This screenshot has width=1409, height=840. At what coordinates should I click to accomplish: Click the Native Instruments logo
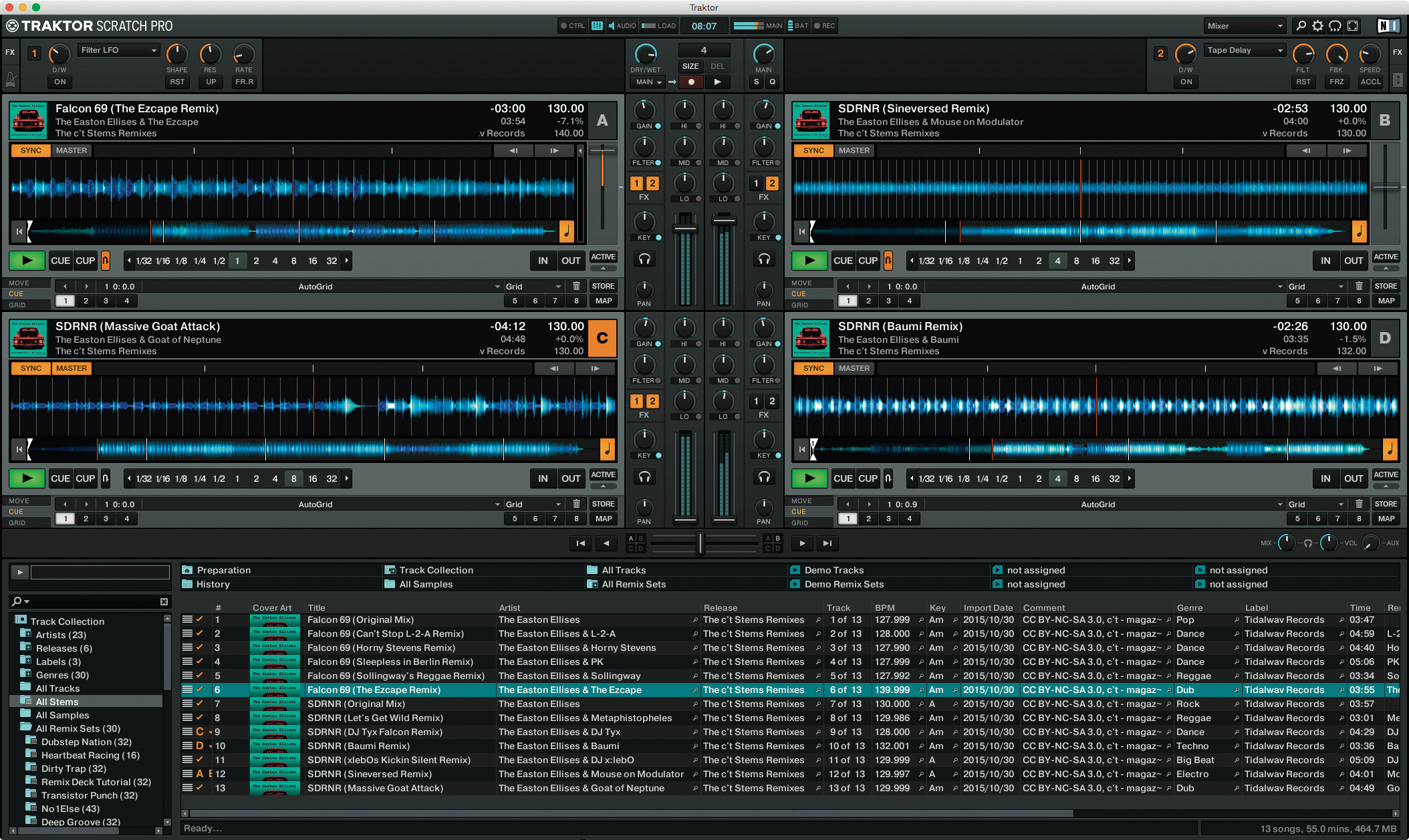[1388, 26]
